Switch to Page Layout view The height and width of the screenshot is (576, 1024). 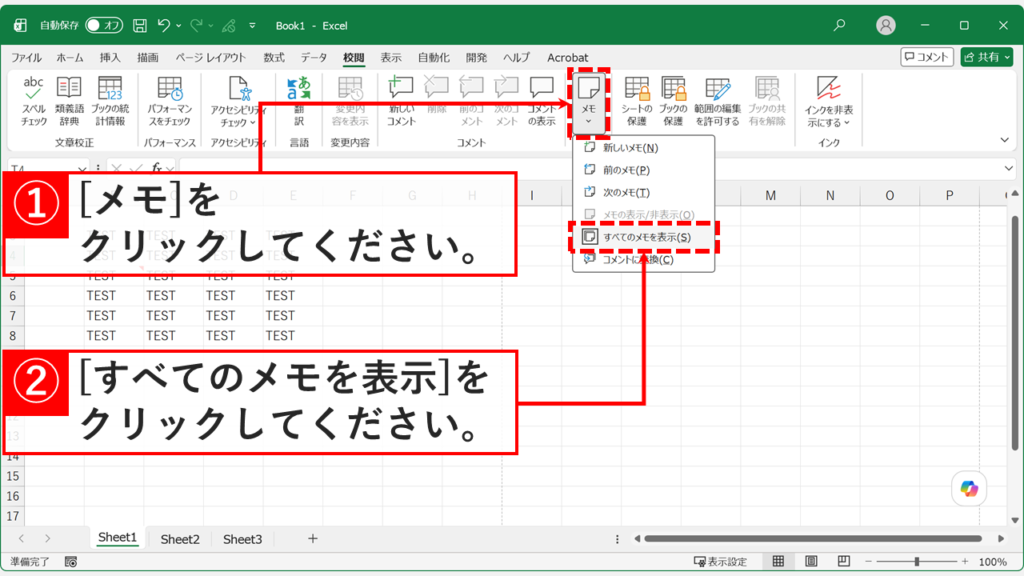tap(811, 562)
